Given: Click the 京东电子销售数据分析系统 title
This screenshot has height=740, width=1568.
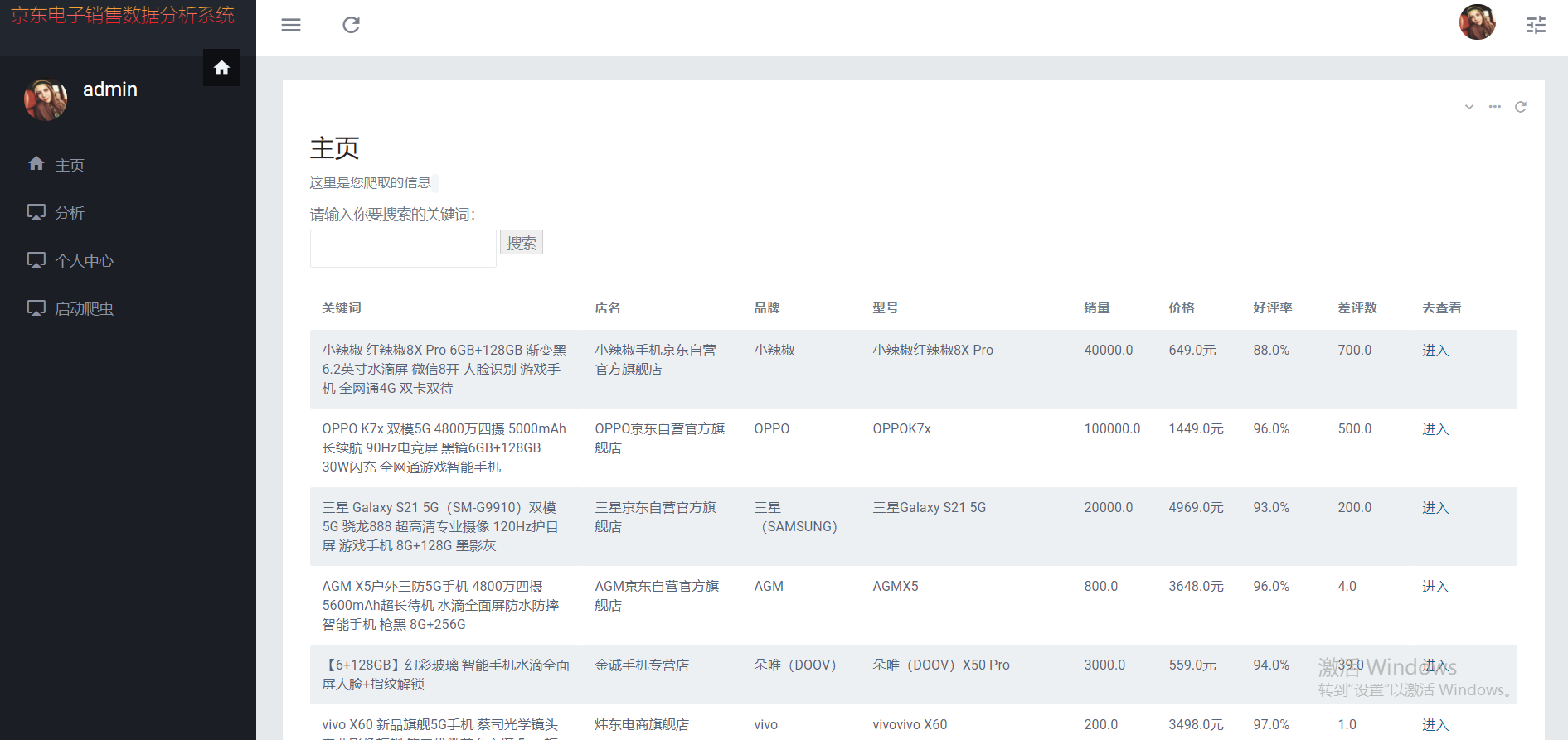Looking at the screenshot, I should [123, 15].
